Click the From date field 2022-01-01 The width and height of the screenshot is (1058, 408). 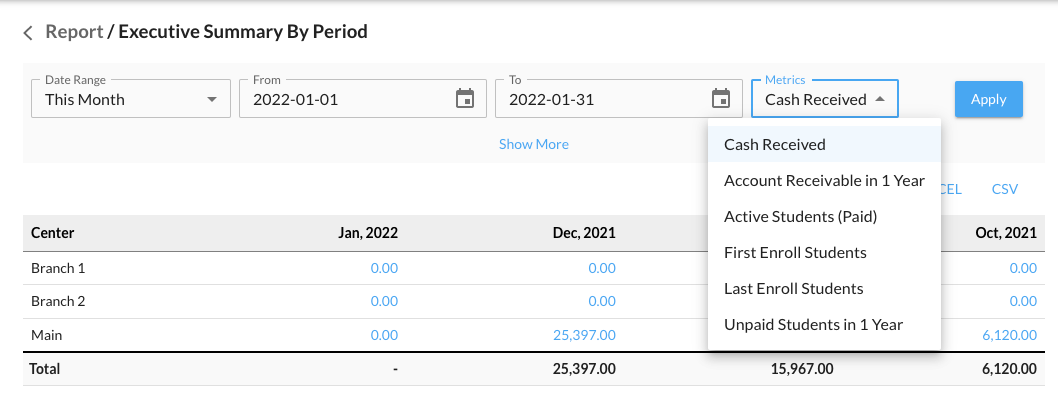click(x=340, y=99)
